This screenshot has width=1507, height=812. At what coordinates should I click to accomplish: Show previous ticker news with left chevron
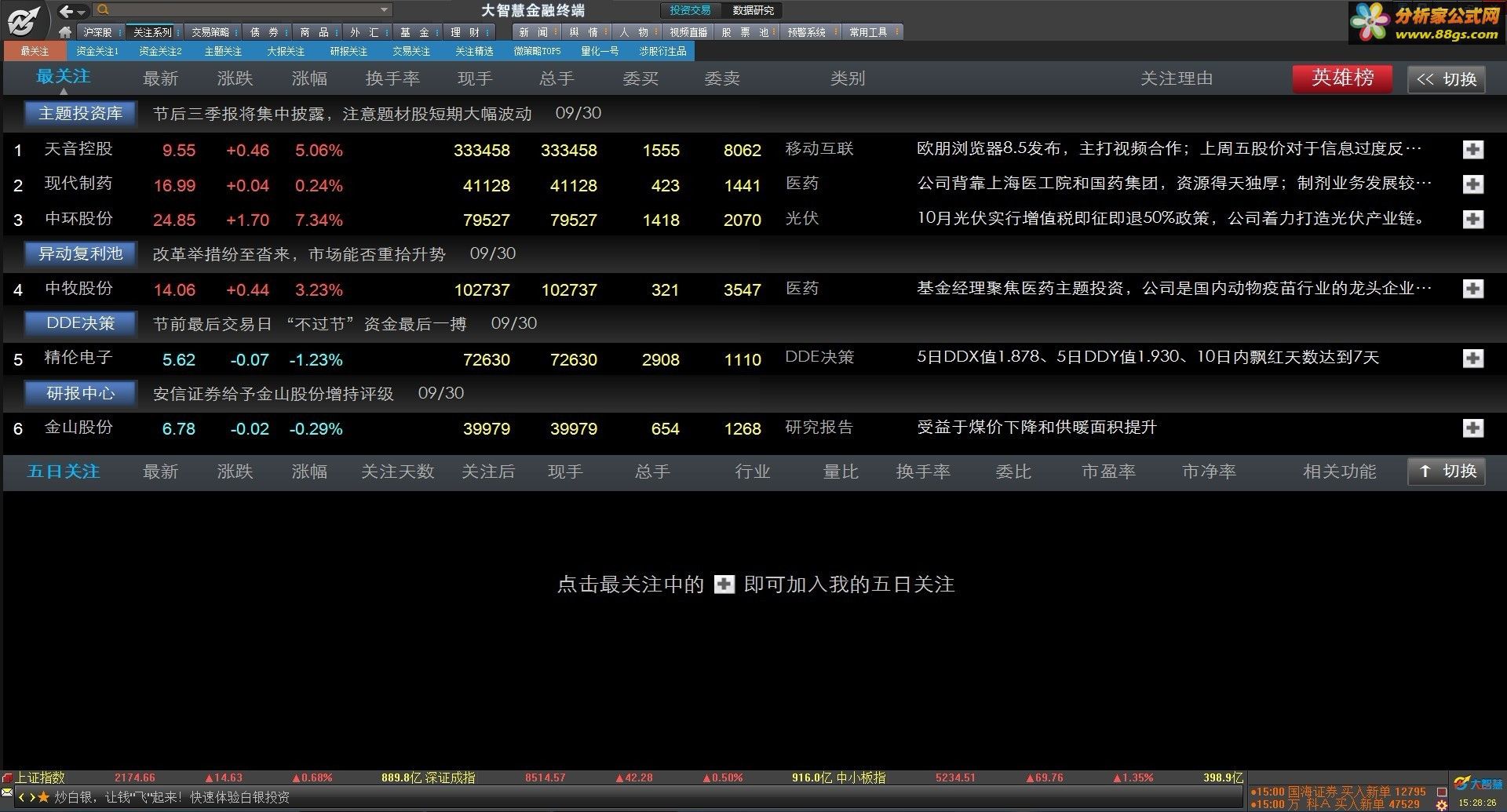pyautogui.click(x=22, y=797)
